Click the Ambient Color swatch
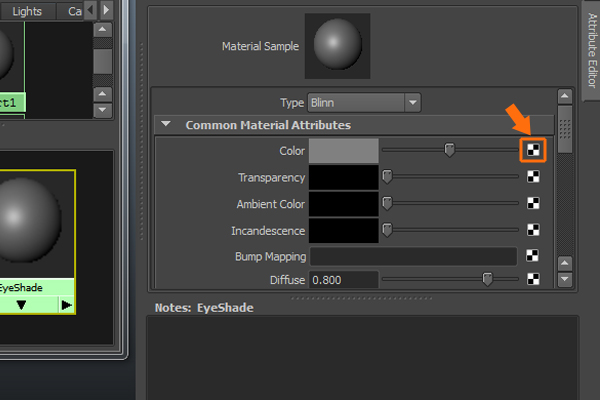 click(x=344, y=204)
